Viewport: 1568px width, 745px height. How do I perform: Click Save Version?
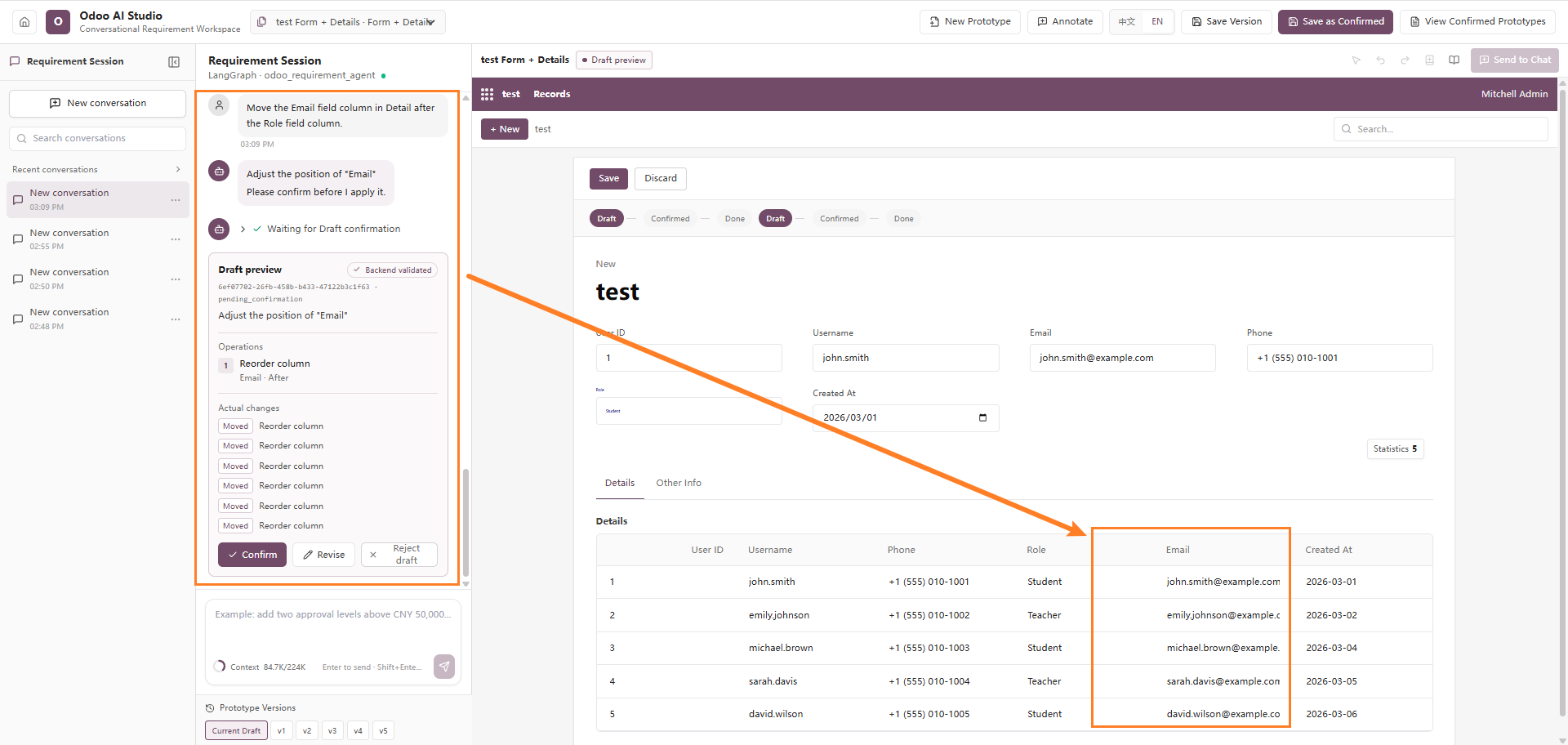pyautogui.click(x=1227, y=22)
